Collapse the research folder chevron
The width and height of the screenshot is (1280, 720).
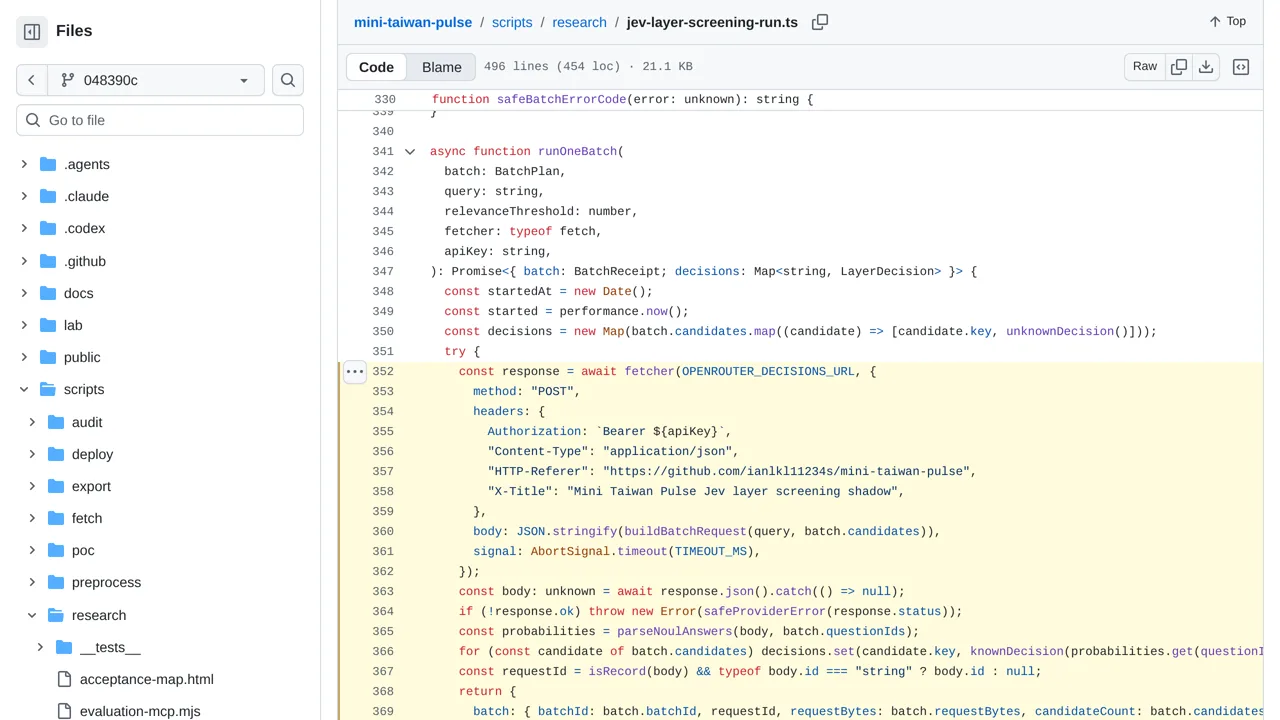pos(32,615)
